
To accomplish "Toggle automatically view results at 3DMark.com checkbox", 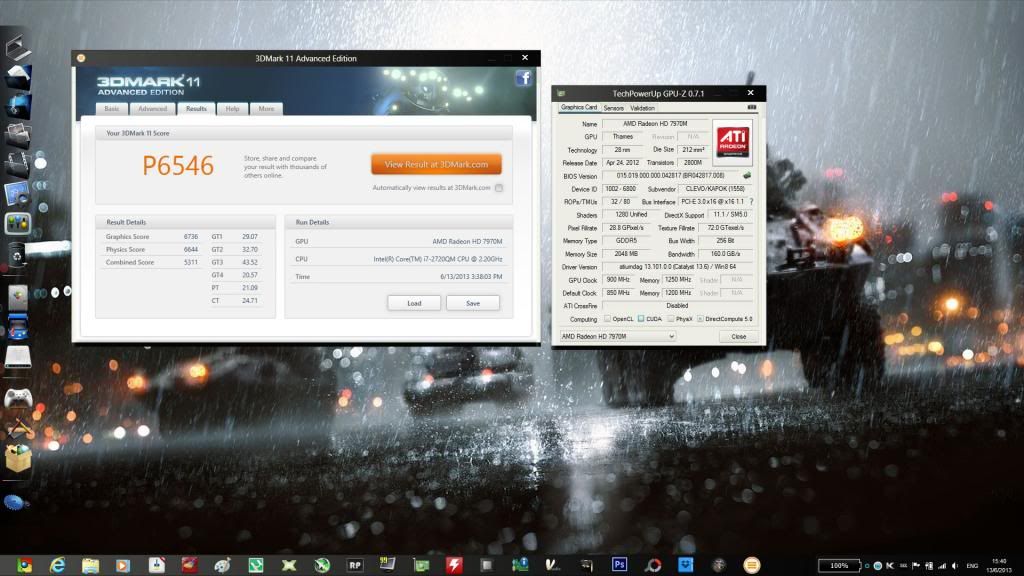I will [x=498, y=188].
